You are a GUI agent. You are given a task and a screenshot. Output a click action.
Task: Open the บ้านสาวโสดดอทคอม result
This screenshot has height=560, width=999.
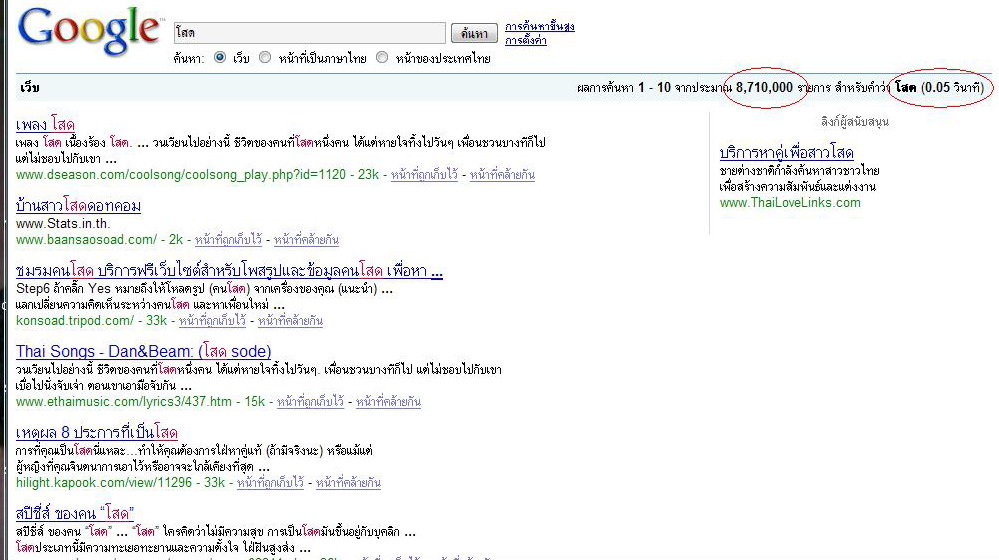point(78,206)
